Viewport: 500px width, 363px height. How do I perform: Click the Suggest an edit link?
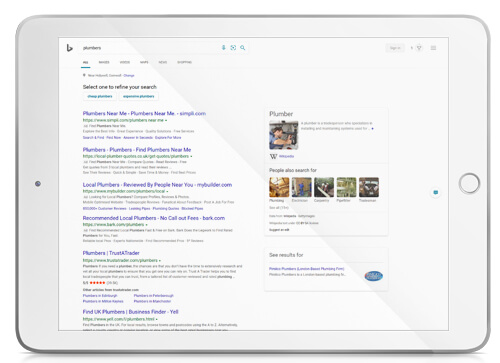(x=279, y=230)
